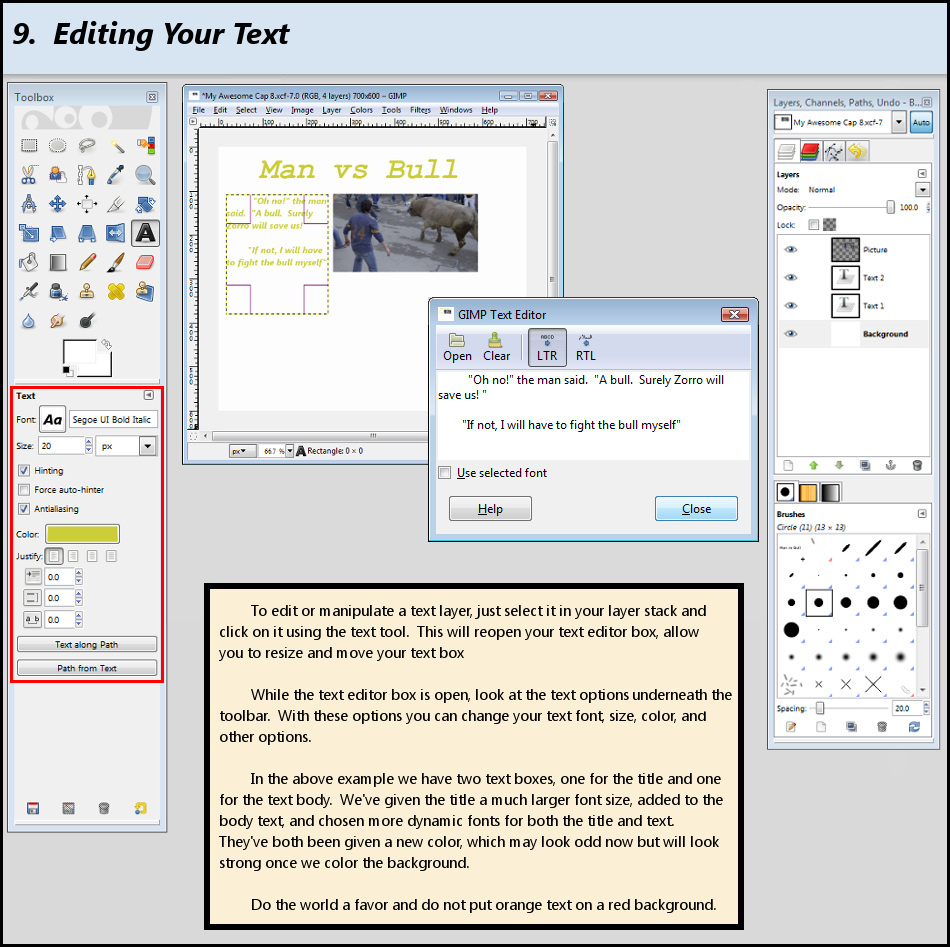Click Help in GIMP Text Editor
Viewport: 950px width, 947px height.
[x=490, y=508]
